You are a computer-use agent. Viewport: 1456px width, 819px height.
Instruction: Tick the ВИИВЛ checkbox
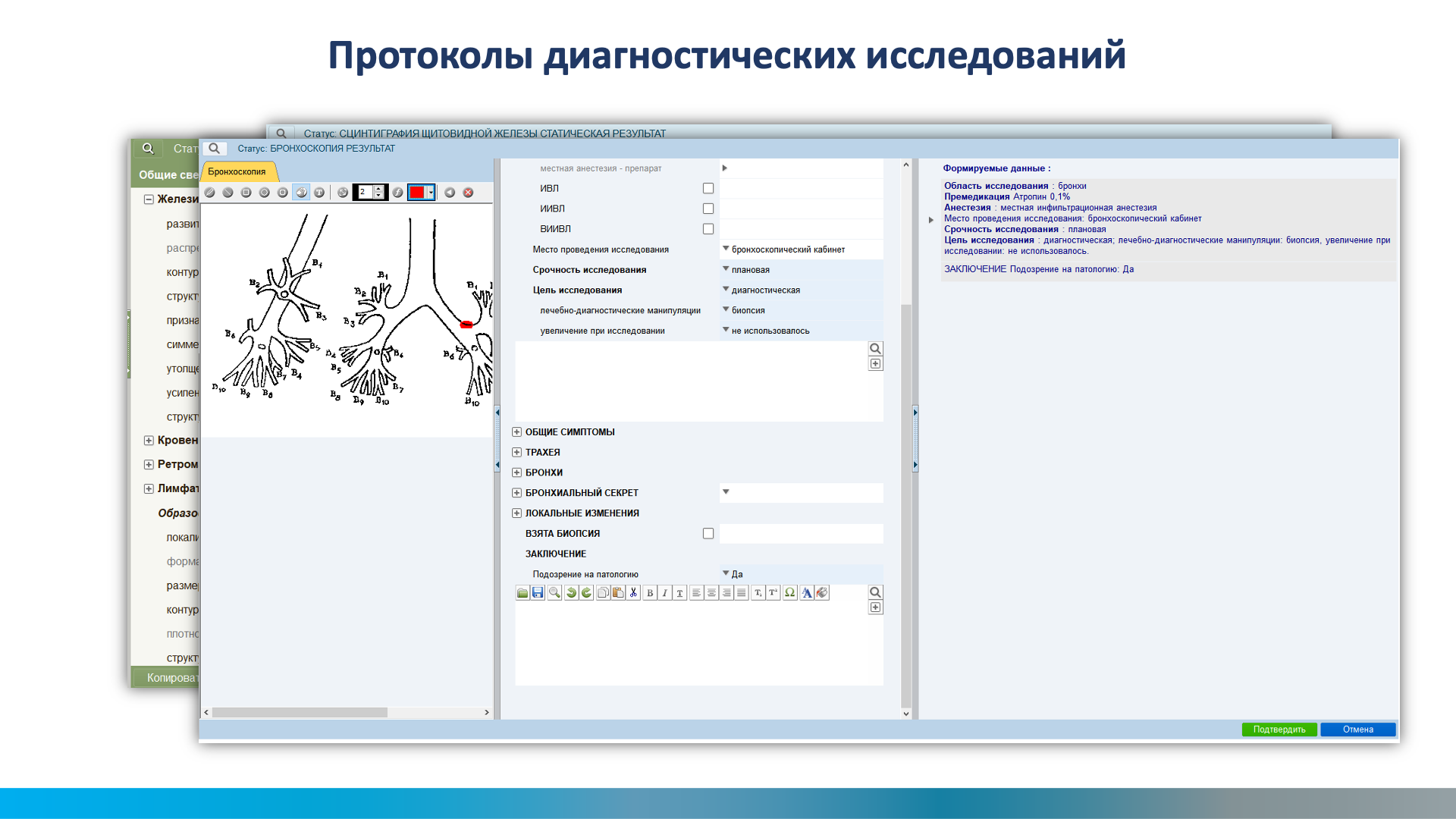708,229
